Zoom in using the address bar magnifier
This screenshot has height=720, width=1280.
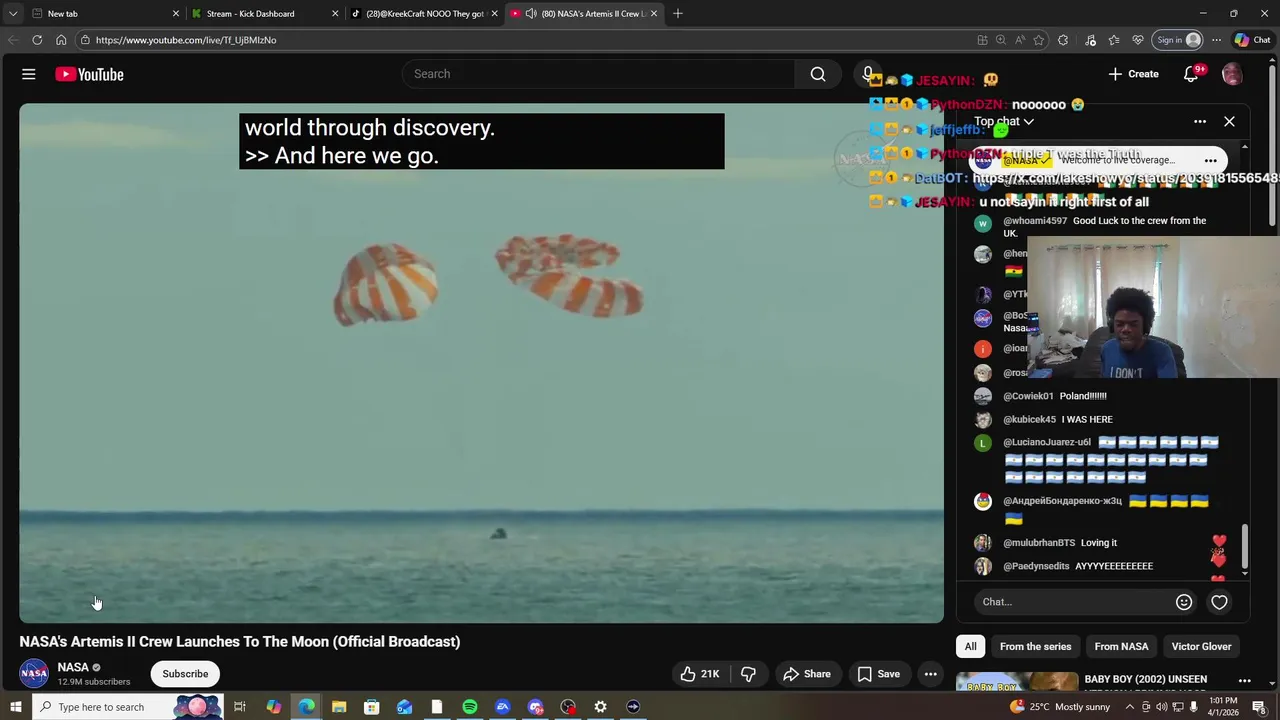[1001, 40]
